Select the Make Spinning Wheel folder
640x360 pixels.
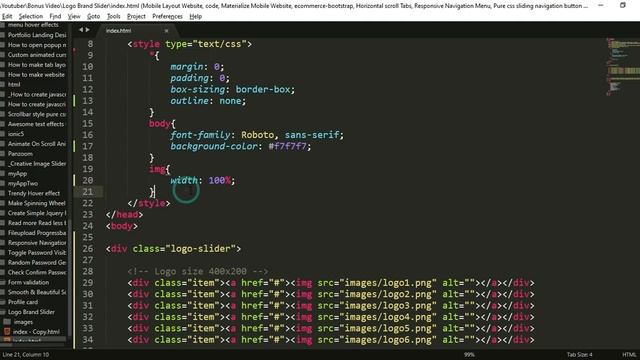(x=36, y=203)
